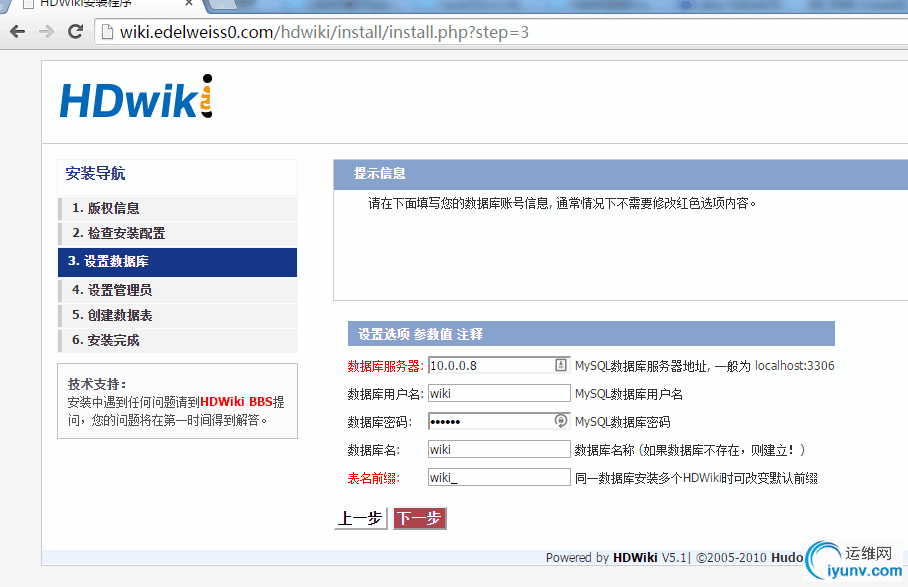Open step 1. 版权信息 in navigation
Screen dimensions: 908x587
click(178, 208)
